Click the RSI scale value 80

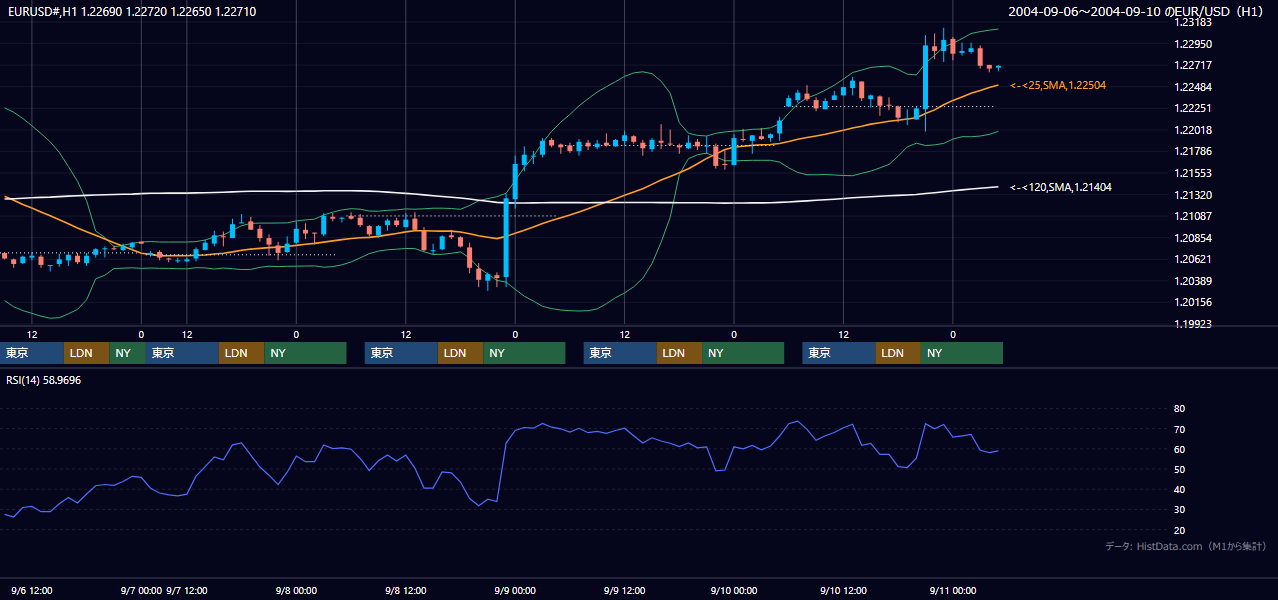1179,409
